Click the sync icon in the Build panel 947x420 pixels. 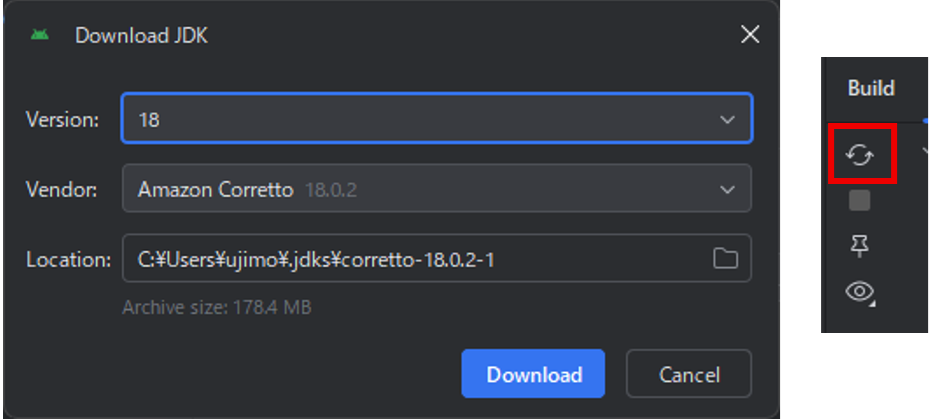point(860,155)
